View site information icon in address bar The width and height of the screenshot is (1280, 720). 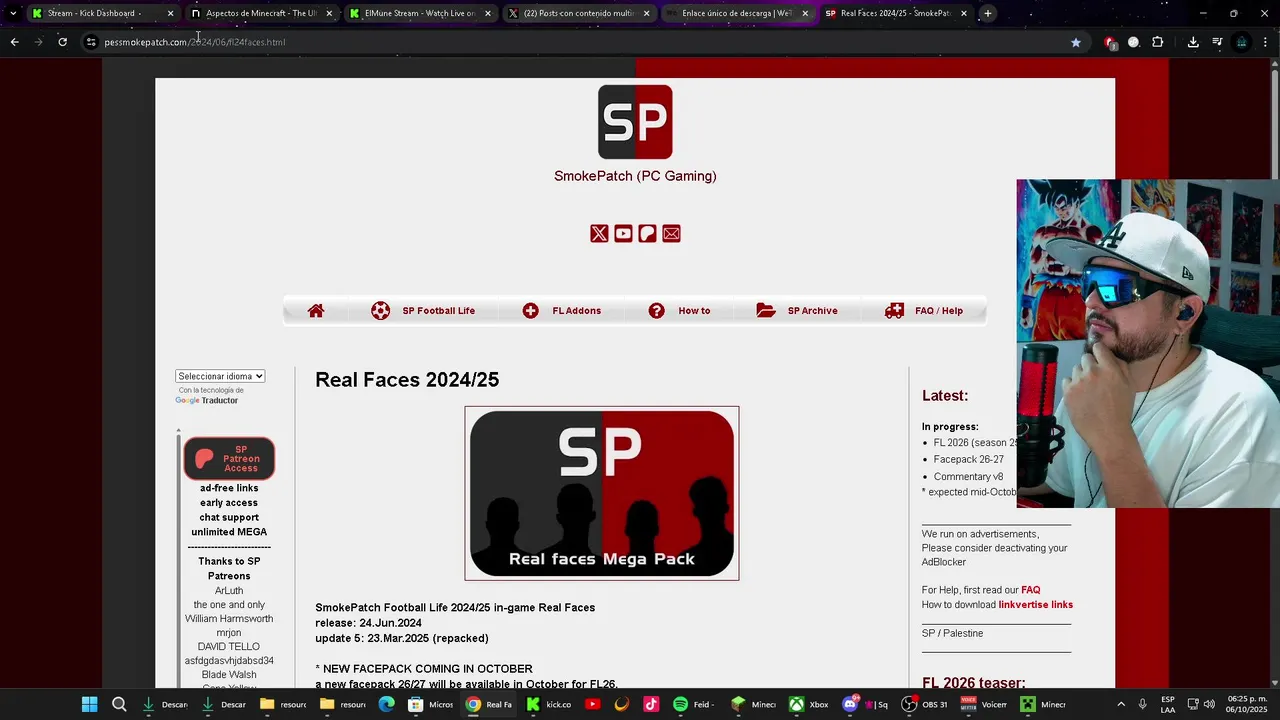pos(91,42)
